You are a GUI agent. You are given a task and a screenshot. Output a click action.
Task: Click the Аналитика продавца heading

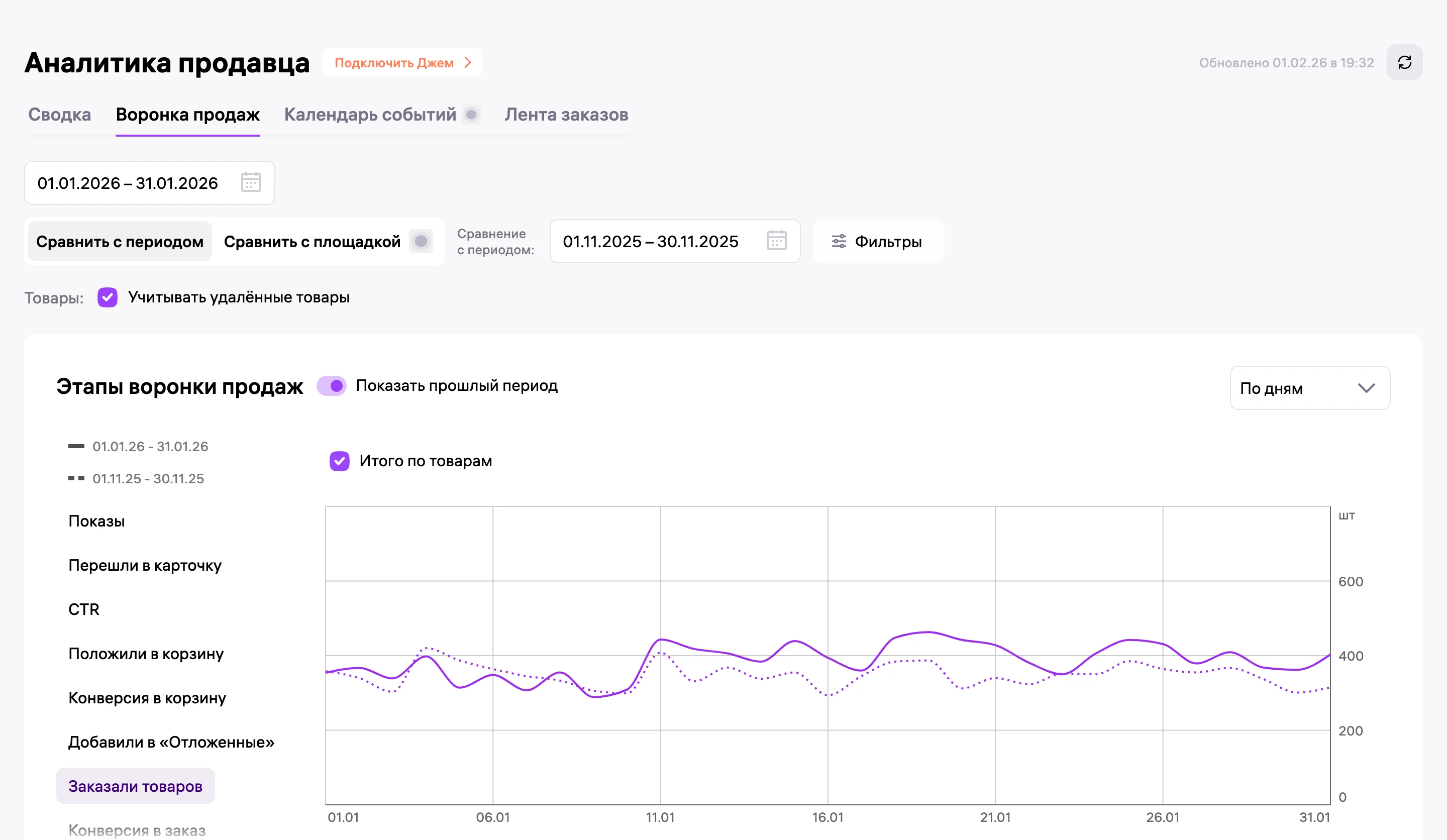pos(167,63)
